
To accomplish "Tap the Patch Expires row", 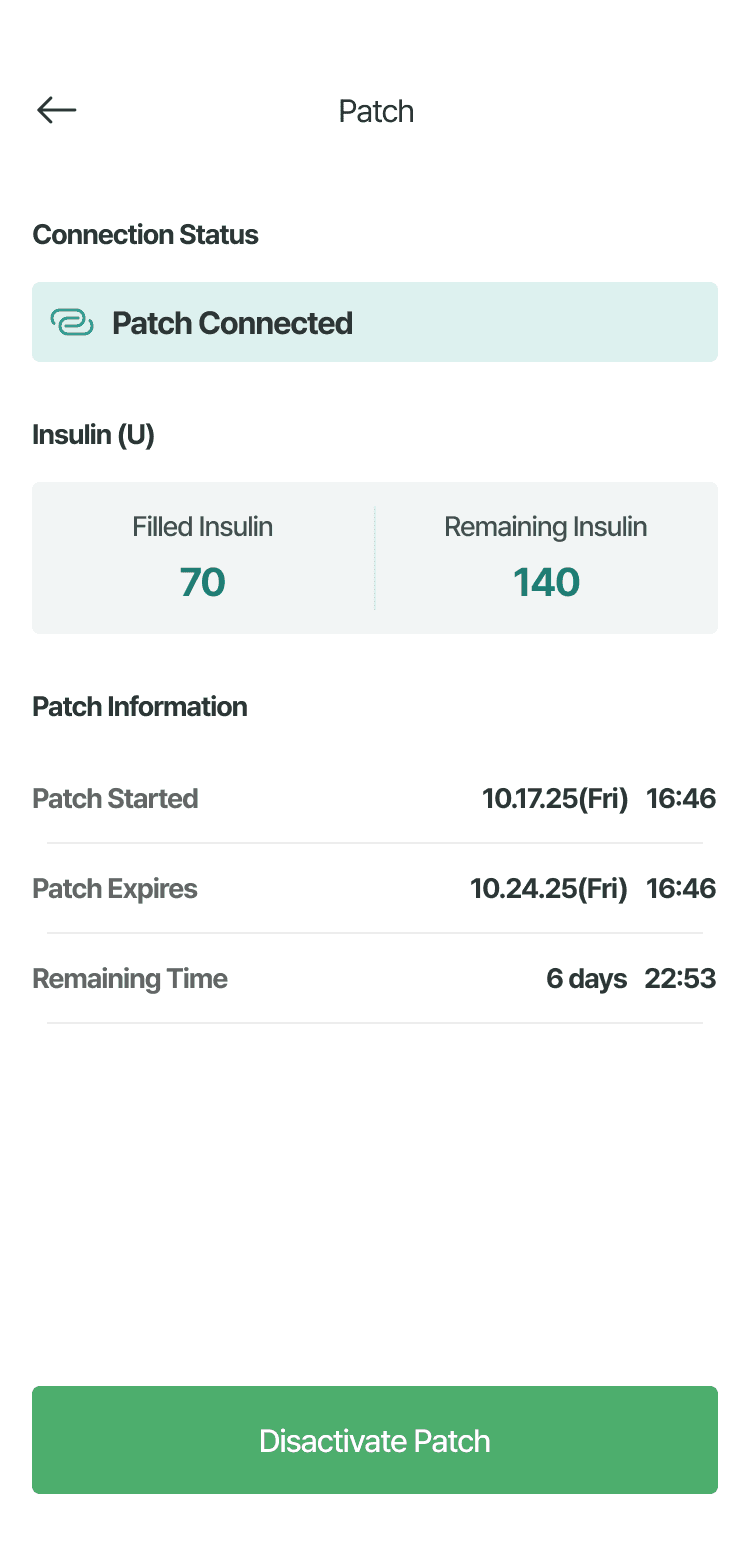I will click(375, 888).
